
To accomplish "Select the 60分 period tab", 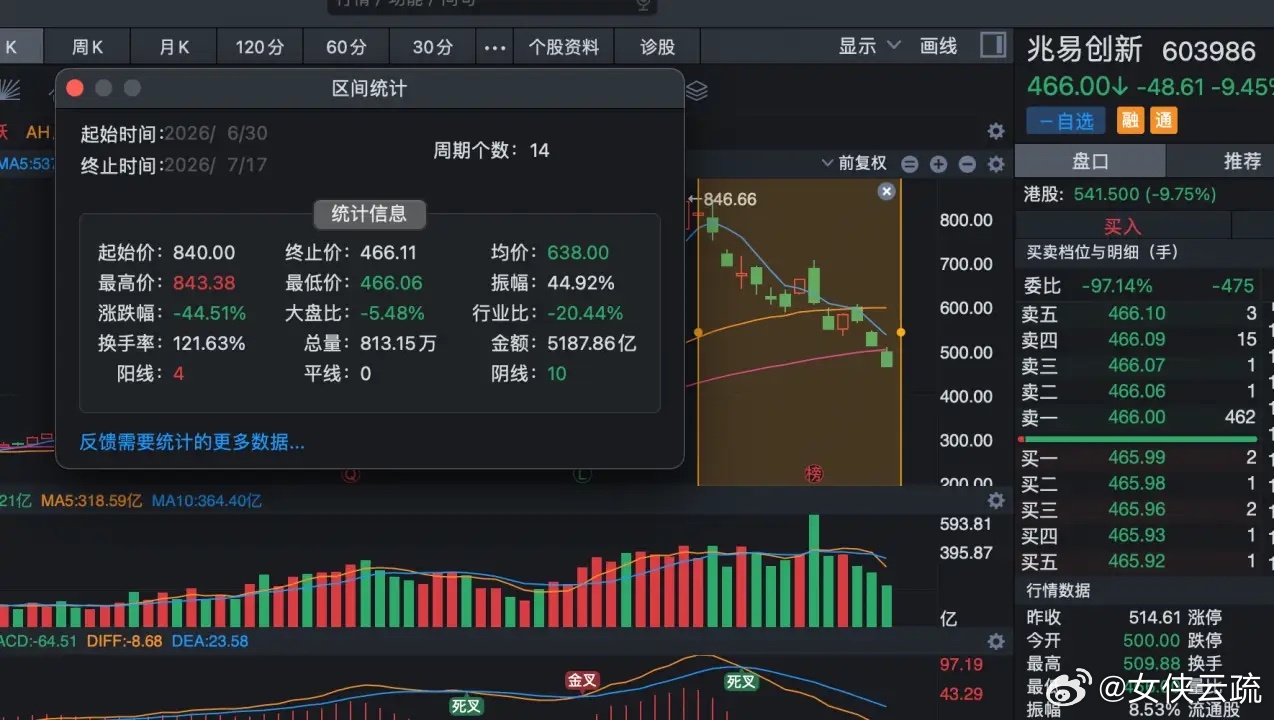I will (x=346, y=47).
